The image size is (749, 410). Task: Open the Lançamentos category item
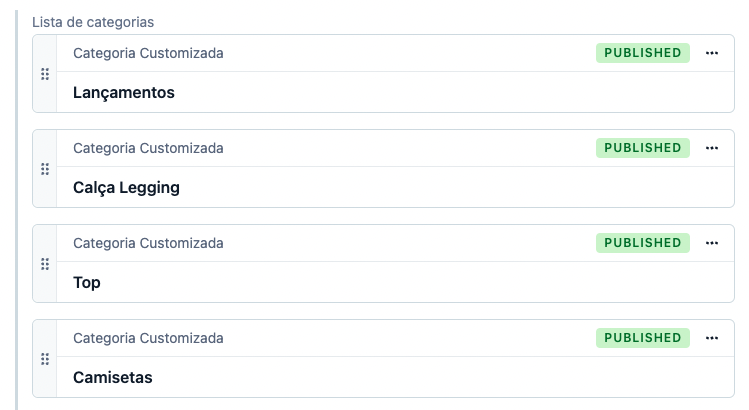click(x=124, y=93)
